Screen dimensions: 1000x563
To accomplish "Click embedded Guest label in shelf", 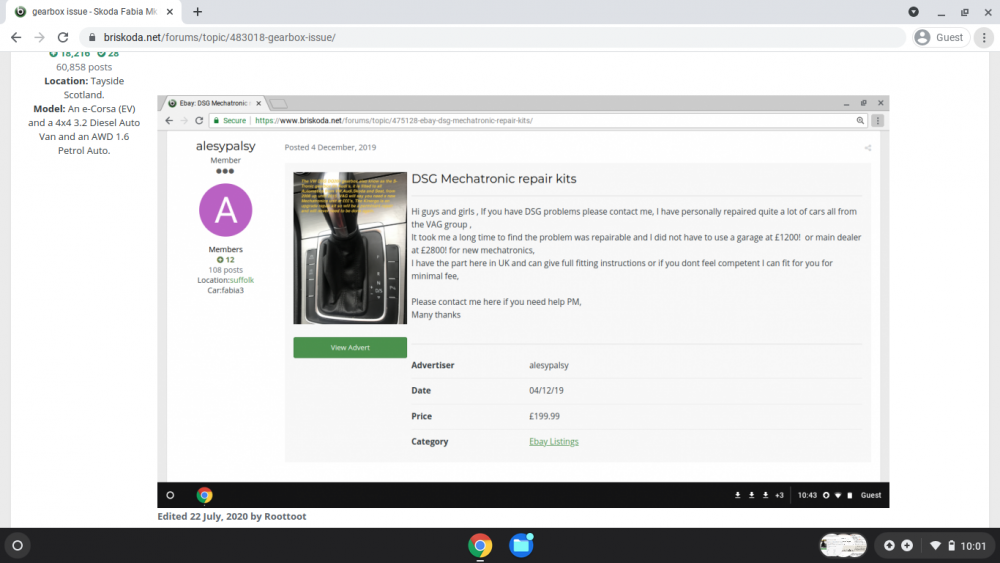I will (871, 495).
